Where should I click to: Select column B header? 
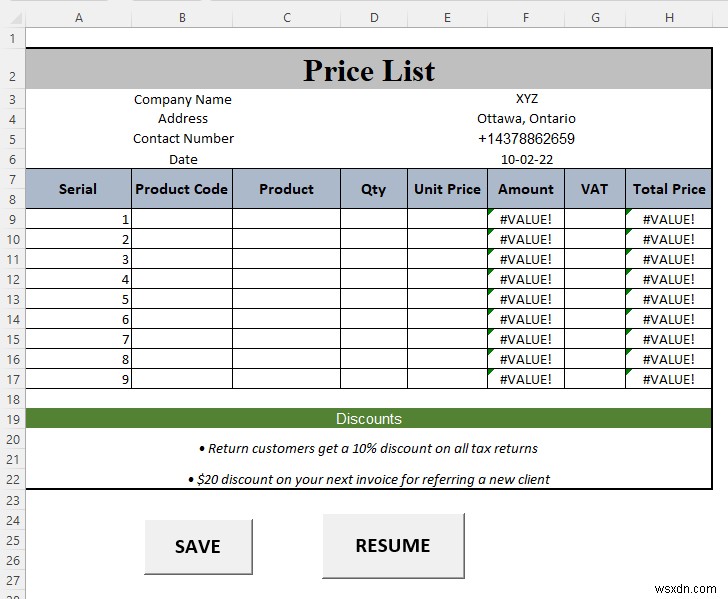click(182, 18)
